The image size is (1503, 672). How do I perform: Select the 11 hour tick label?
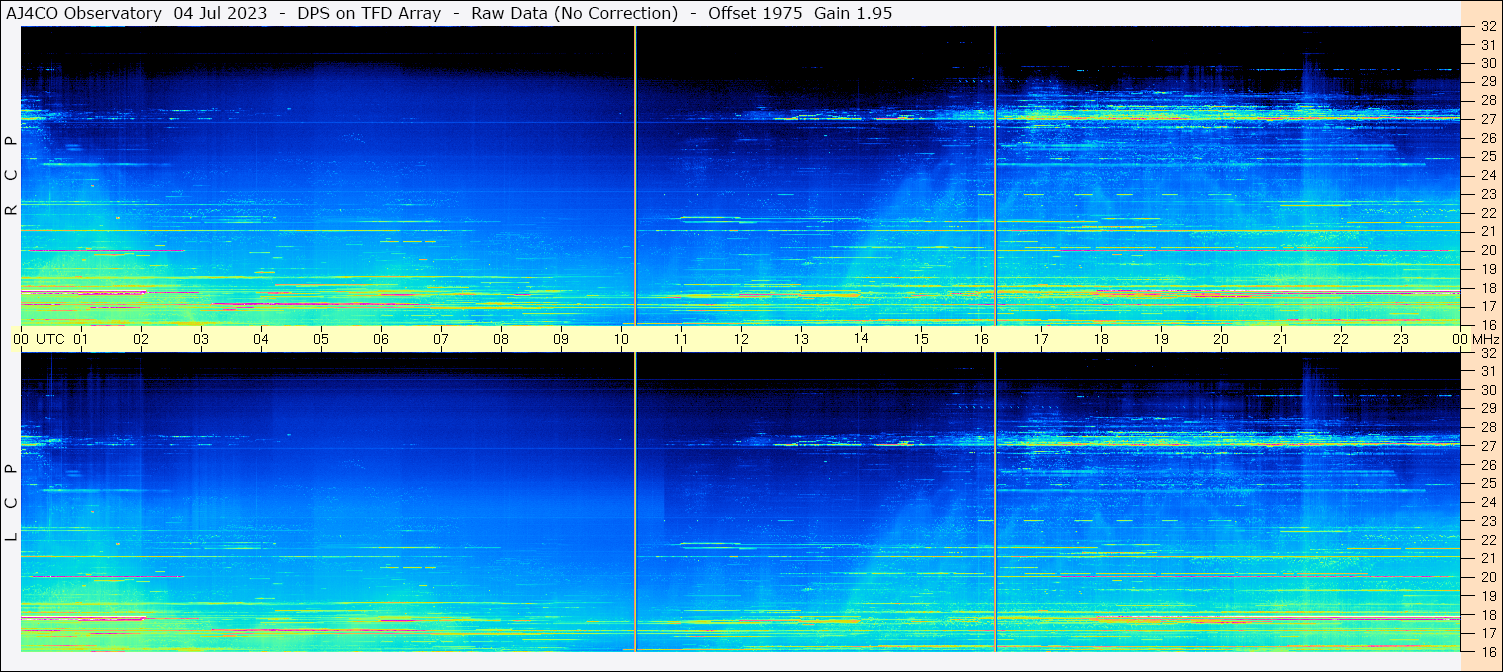coord(681,339)
